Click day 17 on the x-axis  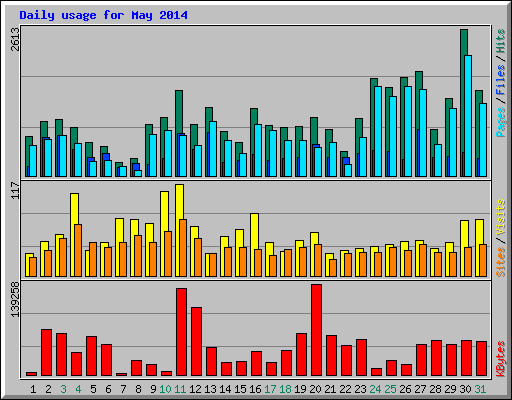270,389
